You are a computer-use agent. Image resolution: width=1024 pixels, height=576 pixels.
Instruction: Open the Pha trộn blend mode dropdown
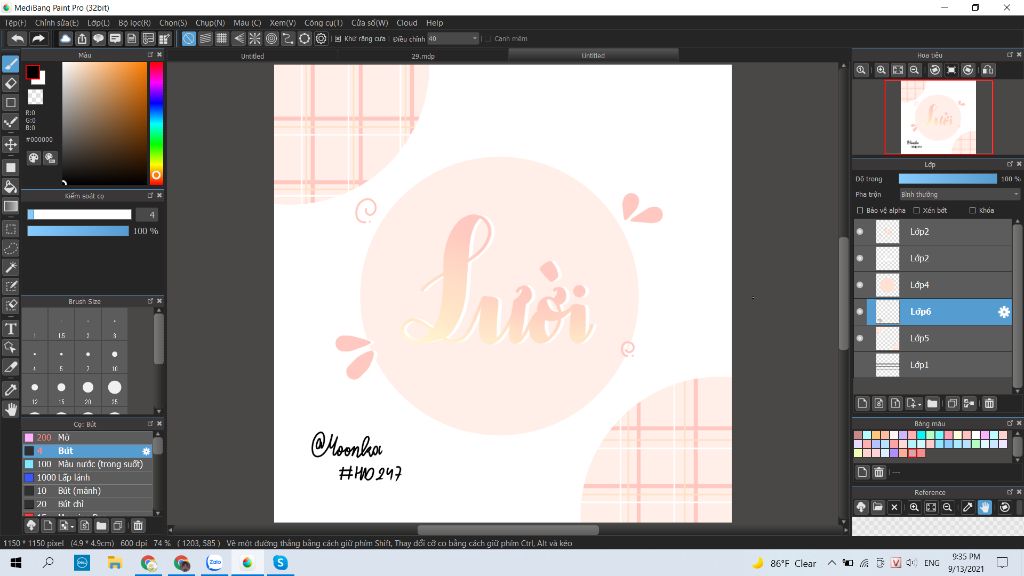[959, 195]
